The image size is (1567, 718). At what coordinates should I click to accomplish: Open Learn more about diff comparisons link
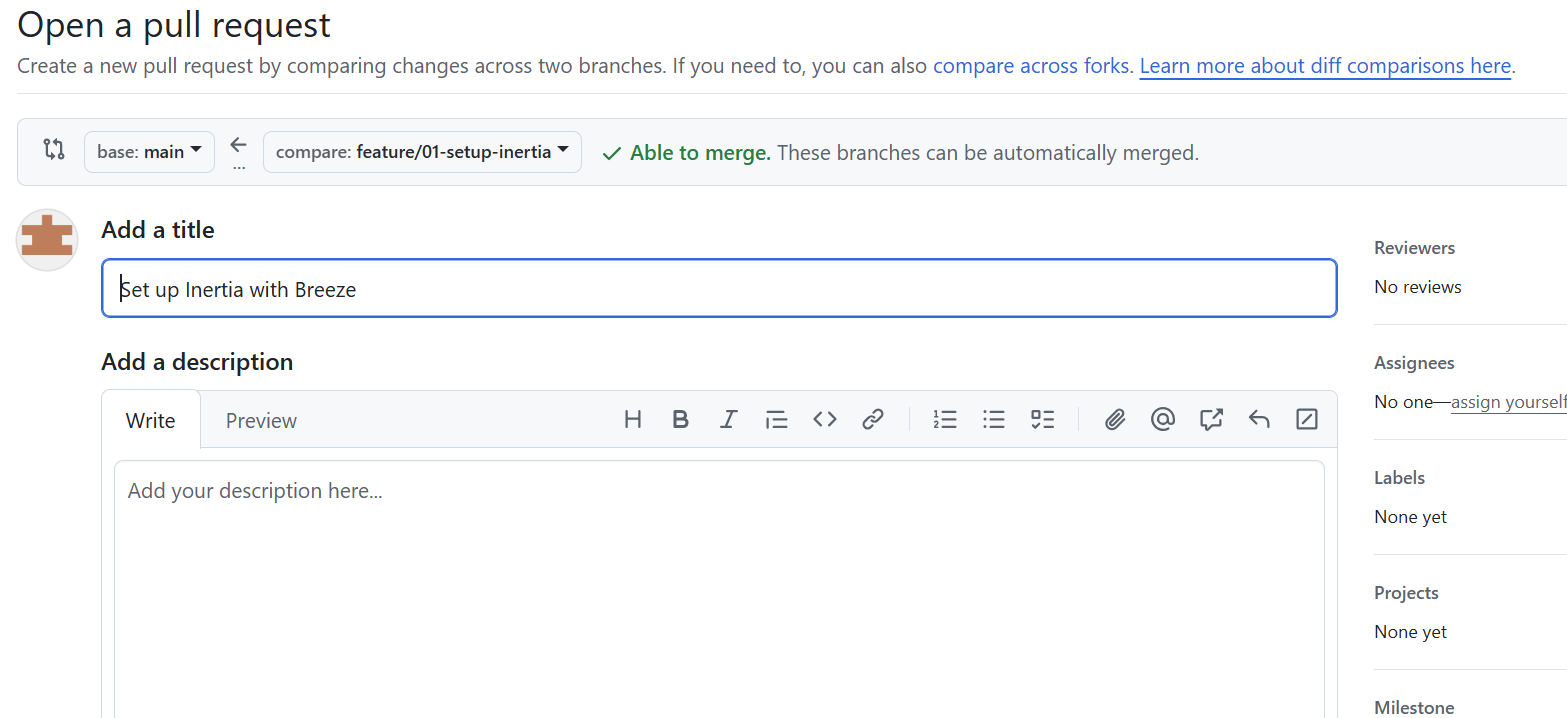1325,66
